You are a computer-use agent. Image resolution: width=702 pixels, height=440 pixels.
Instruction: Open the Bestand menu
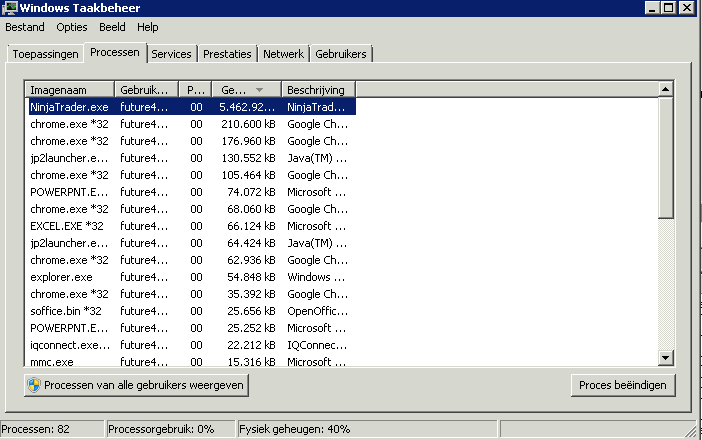[x=25, y=27]
